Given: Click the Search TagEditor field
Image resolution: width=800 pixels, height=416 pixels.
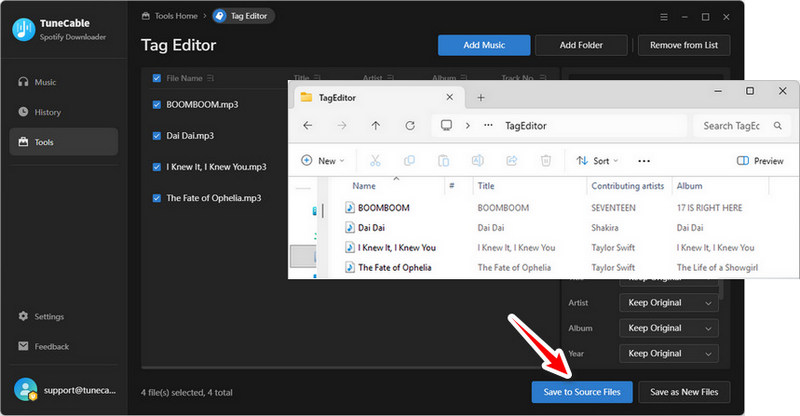Looking at the screenshot, I should pos(741,126).
